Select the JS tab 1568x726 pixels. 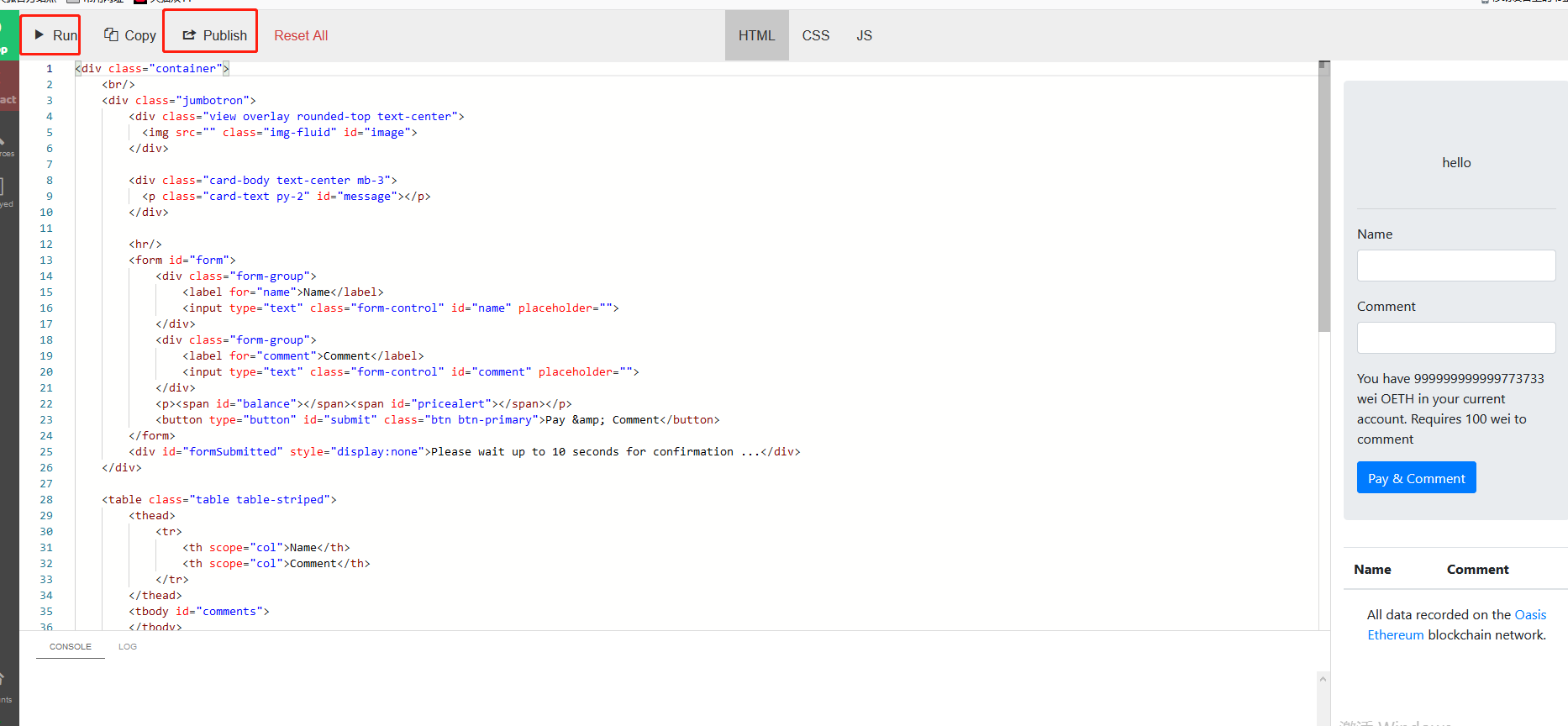(x=865, y=35)
